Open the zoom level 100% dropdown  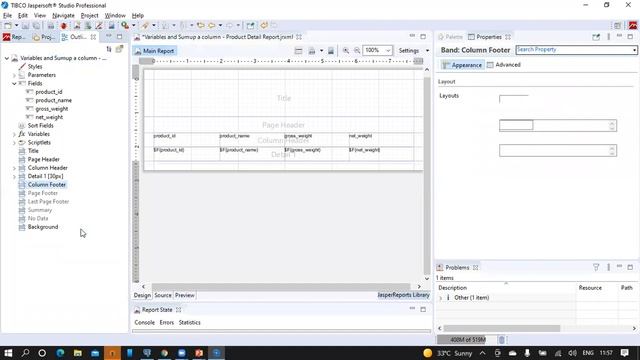coord(388,51)
